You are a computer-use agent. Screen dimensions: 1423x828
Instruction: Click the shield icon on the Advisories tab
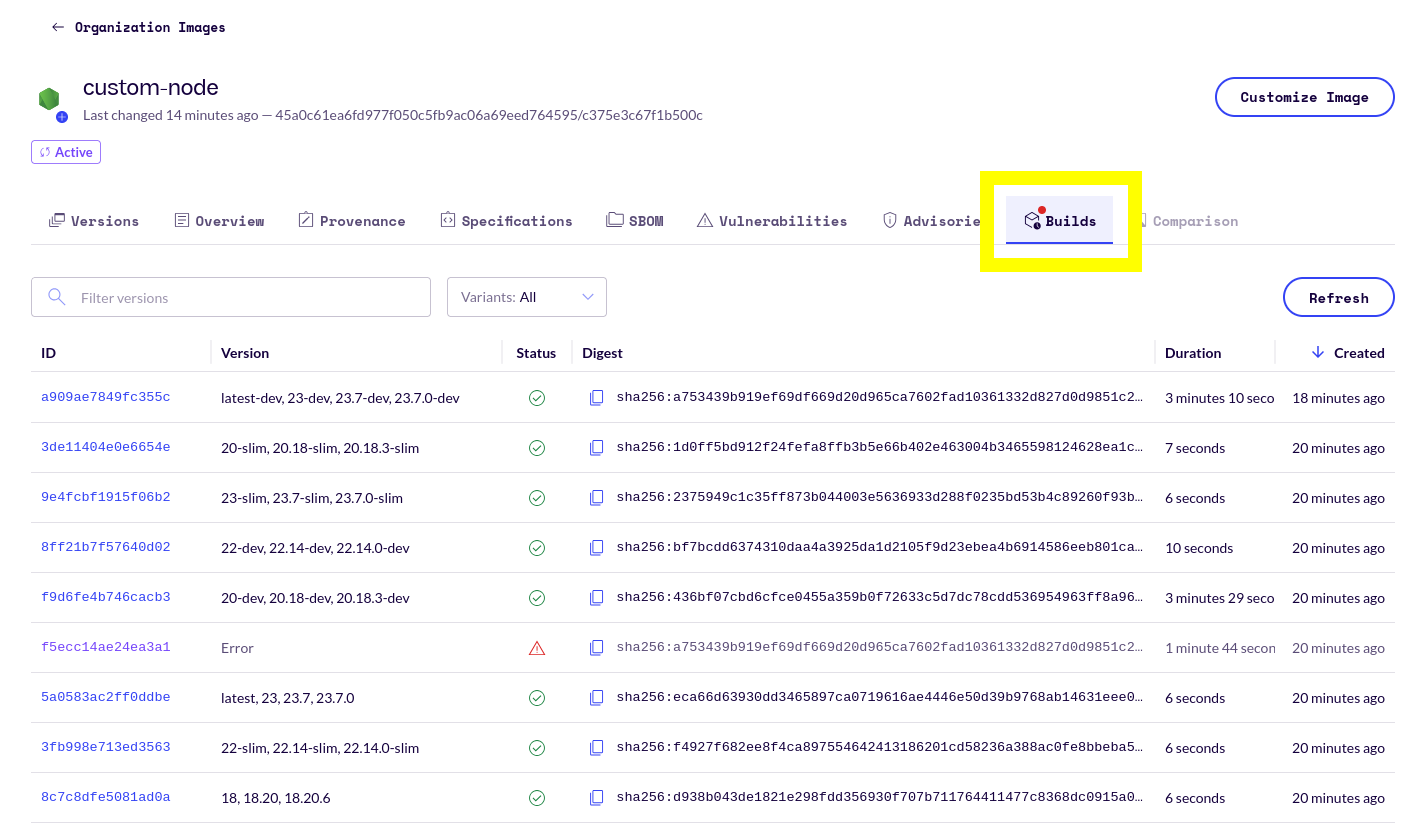click(x=889, y=220)
